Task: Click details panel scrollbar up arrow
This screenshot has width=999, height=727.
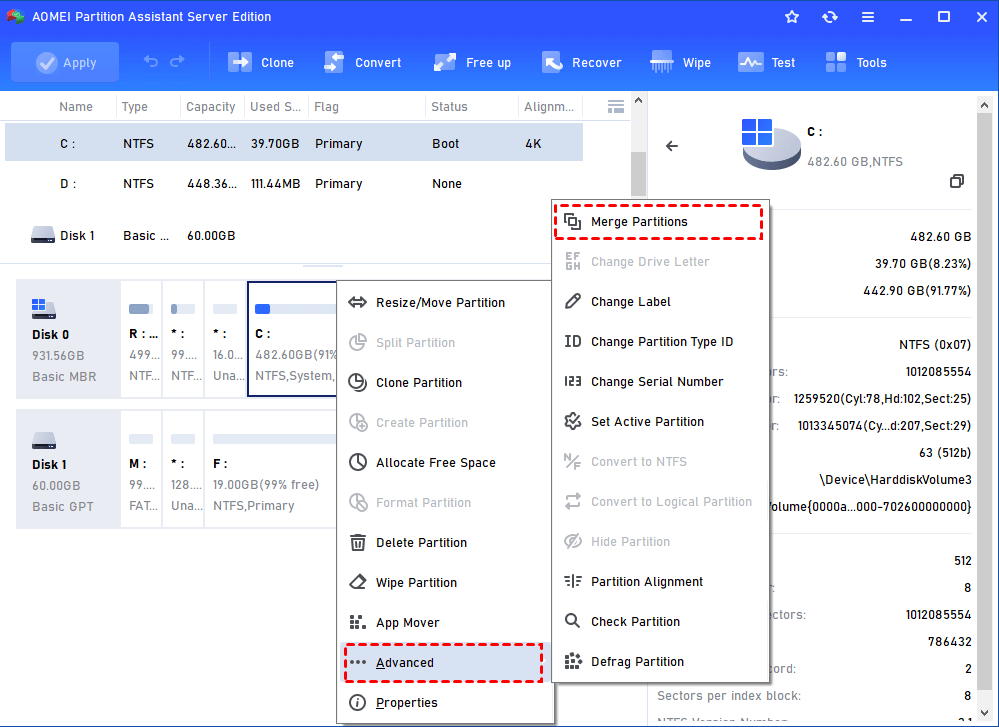Action: [x=984, y=106]
